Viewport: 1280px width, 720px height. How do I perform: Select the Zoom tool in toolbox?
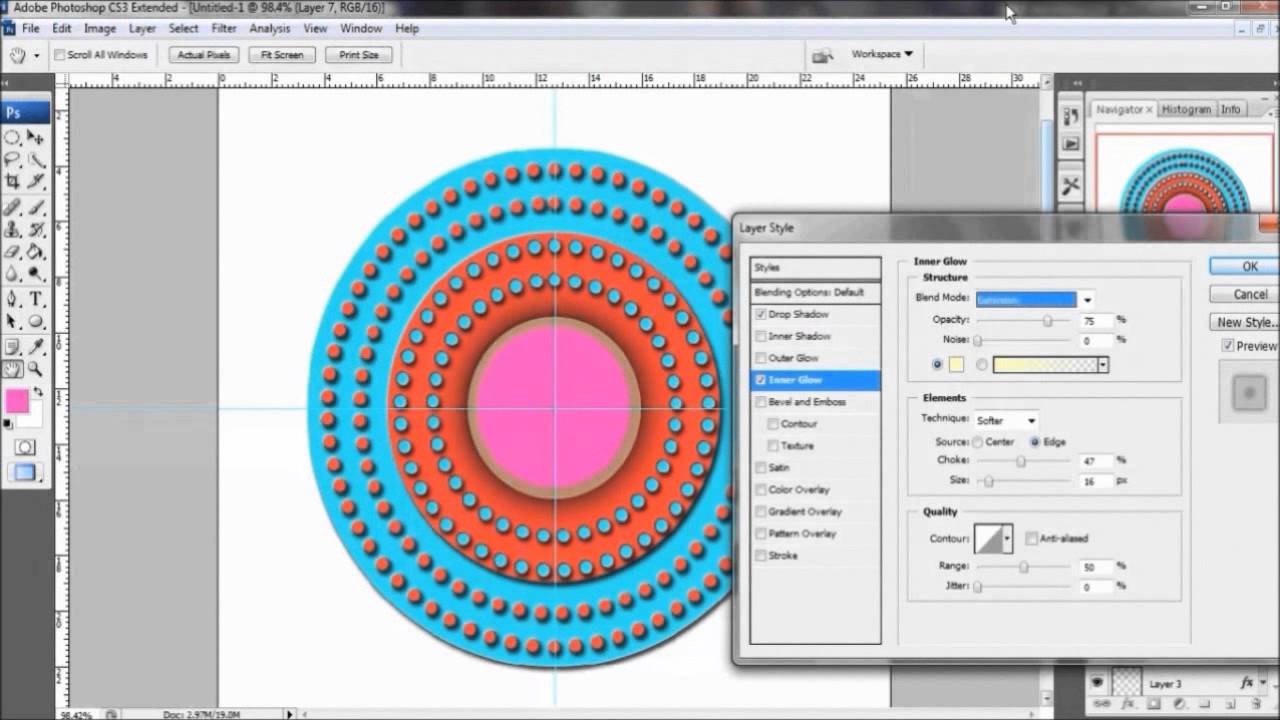36,369
